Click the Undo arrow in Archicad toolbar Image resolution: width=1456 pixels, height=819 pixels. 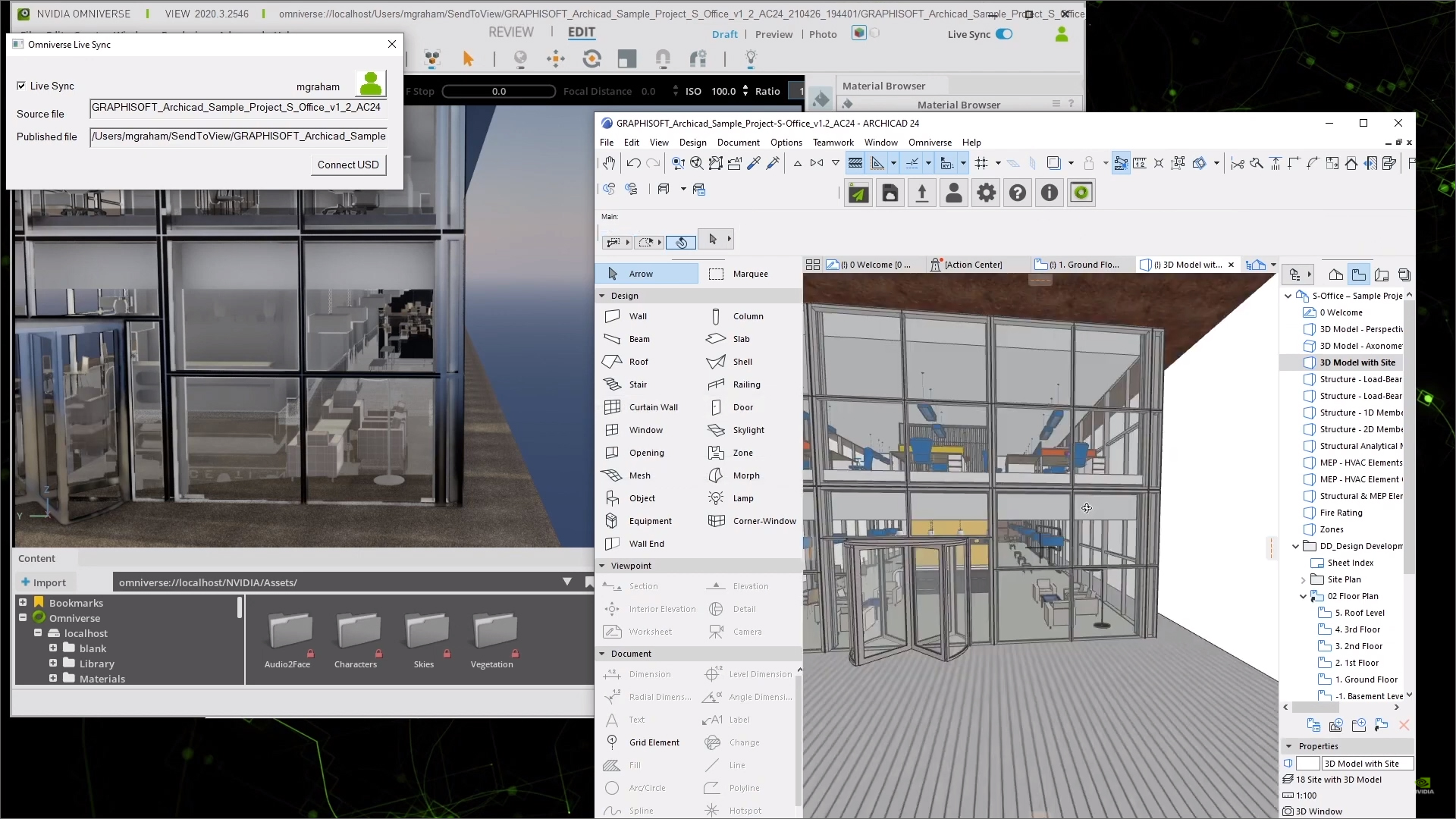tap(634, 163)
